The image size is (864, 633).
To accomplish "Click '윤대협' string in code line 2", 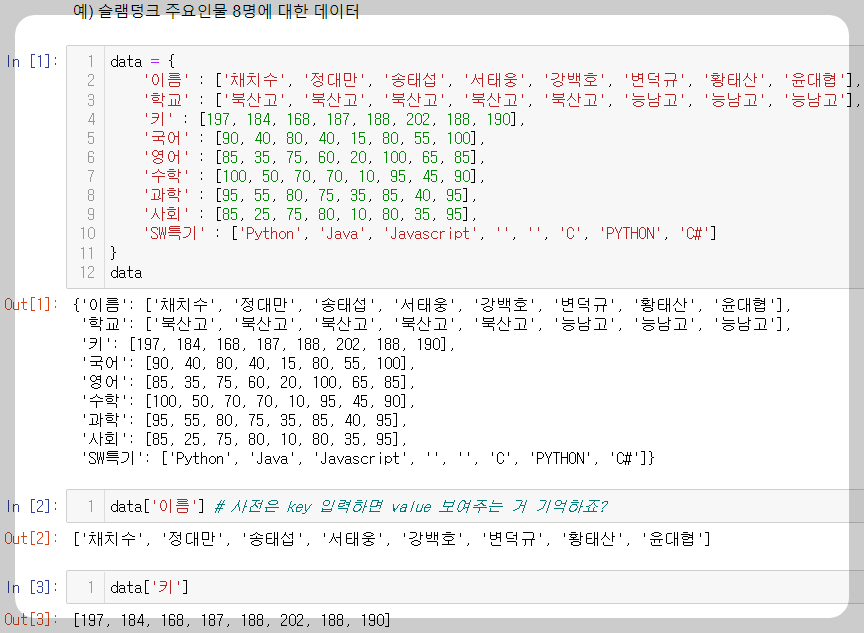I will pos(814,80).
